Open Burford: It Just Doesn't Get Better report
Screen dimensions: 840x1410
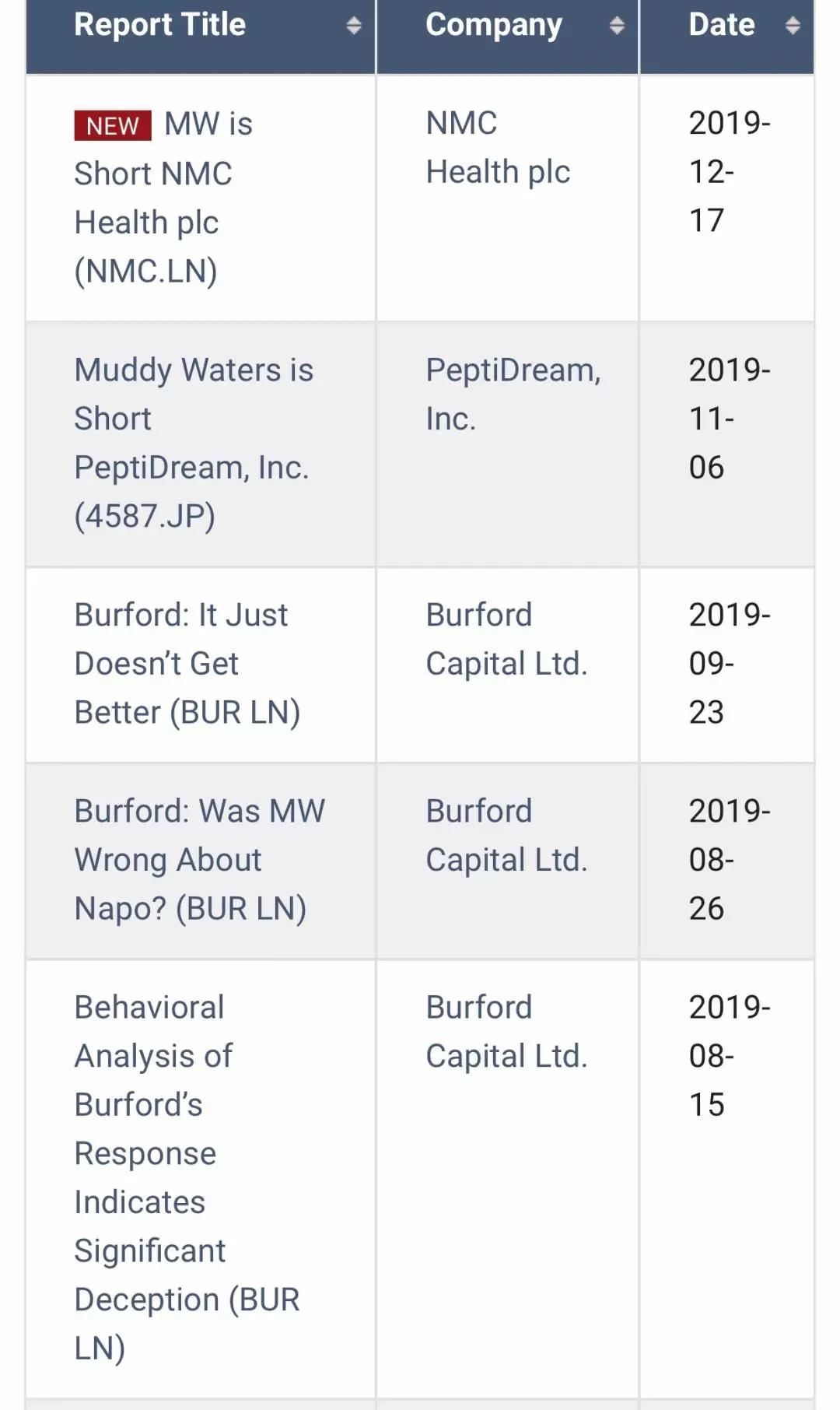click(187, 664)
